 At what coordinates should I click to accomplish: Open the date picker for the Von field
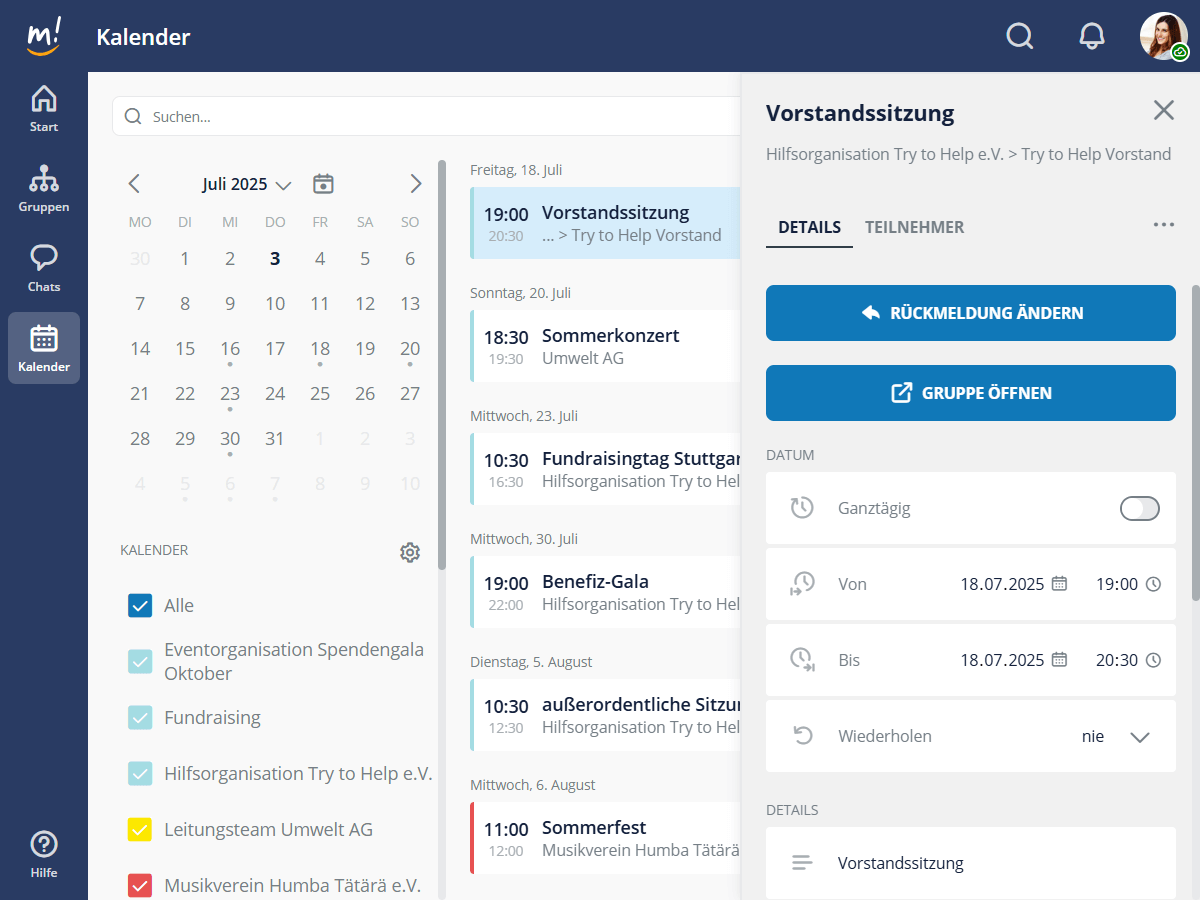(x=1058, y=583)
